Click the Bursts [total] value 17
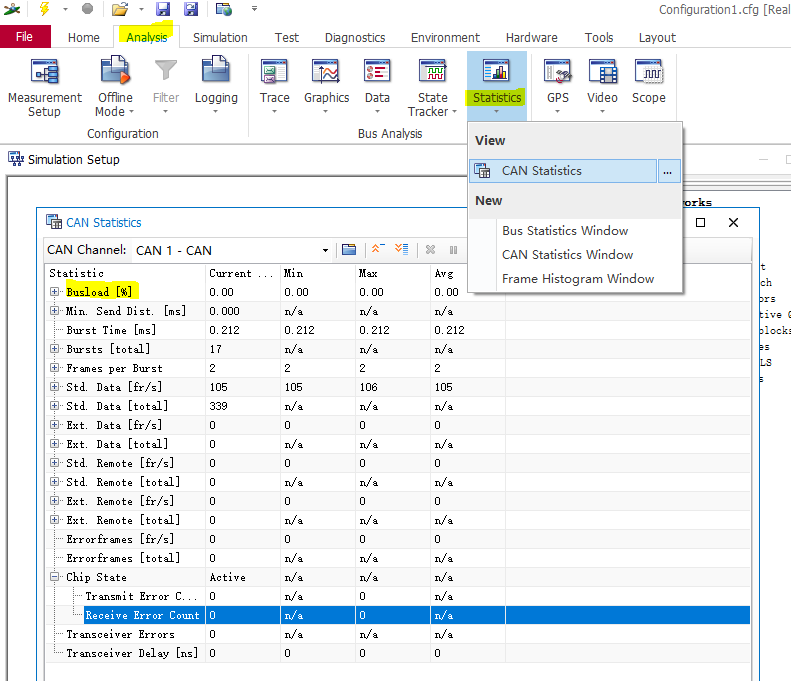The height and width of the screenshot is (685, 791). point(215,349)
